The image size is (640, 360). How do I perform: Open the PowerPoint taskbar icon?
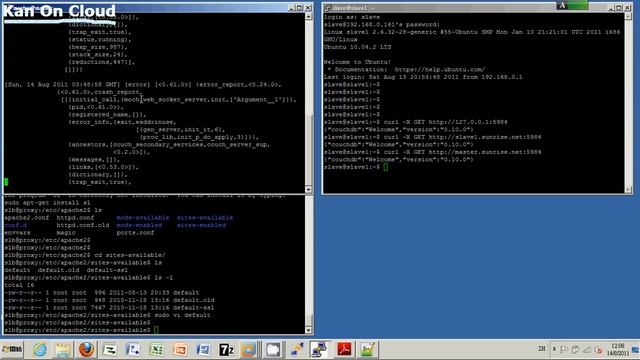180,349
